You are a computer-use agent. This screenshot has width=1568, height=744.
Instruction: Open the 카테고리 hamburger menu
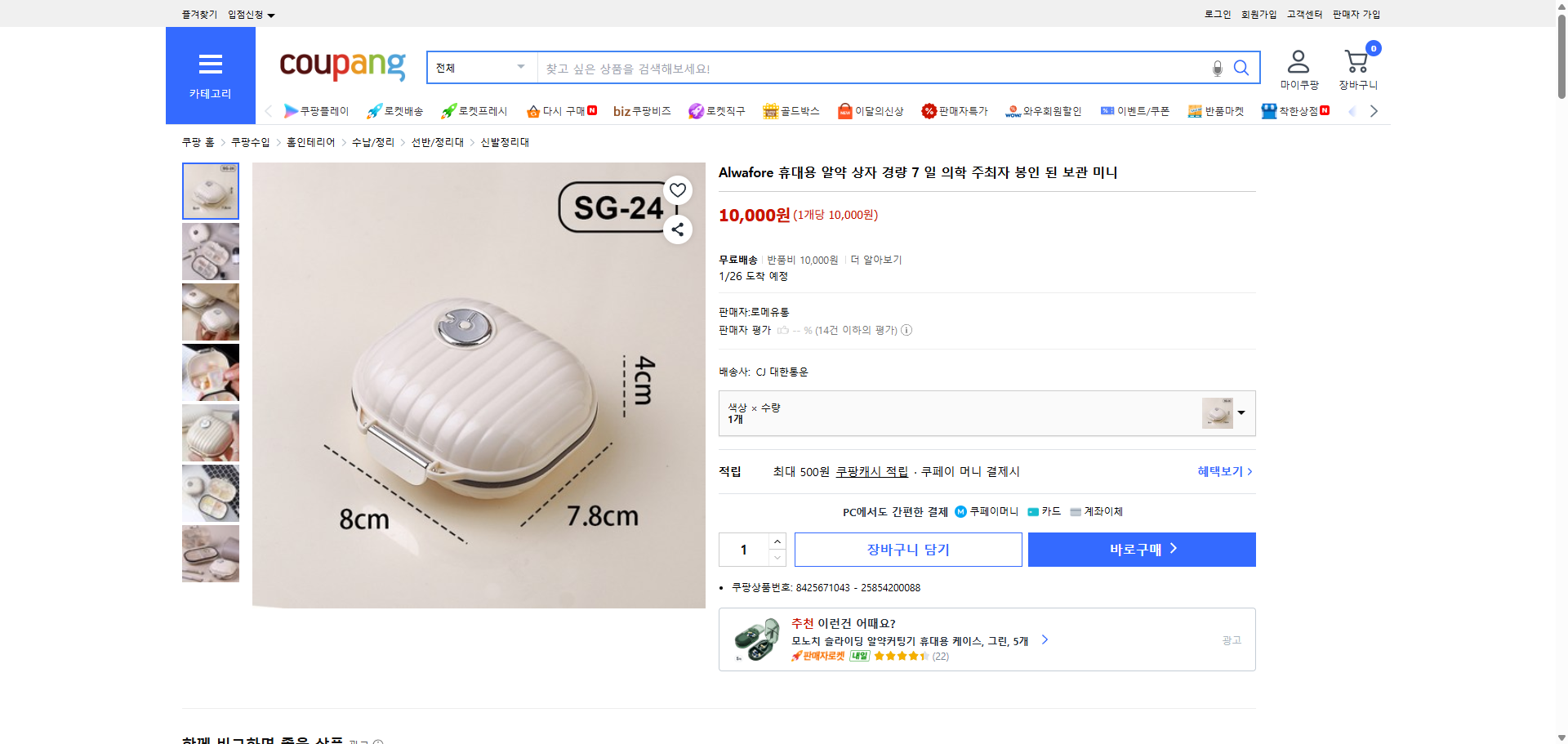tap(210, 64)
